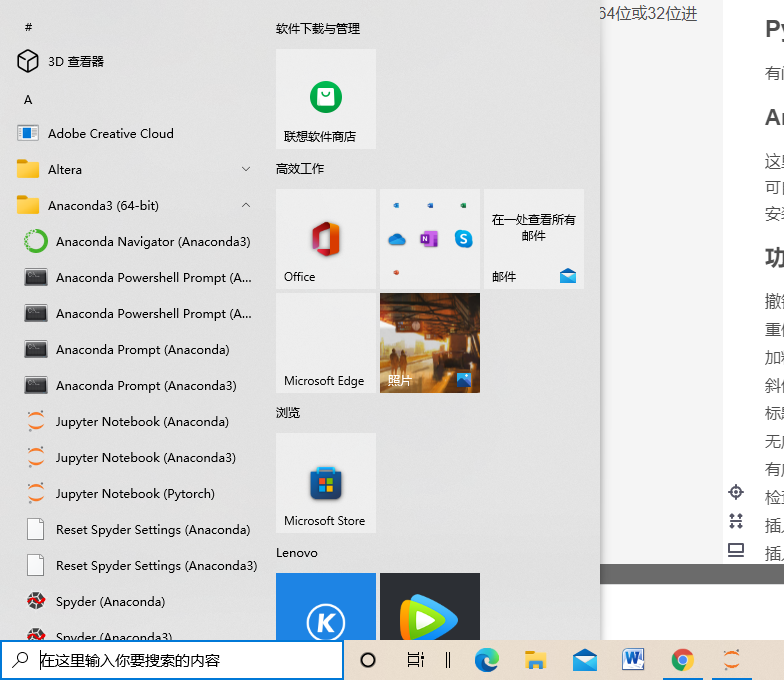Switch to Jupyter on taskbar
The height and width of the screenshot is (680, 784).
pos(732,660)
